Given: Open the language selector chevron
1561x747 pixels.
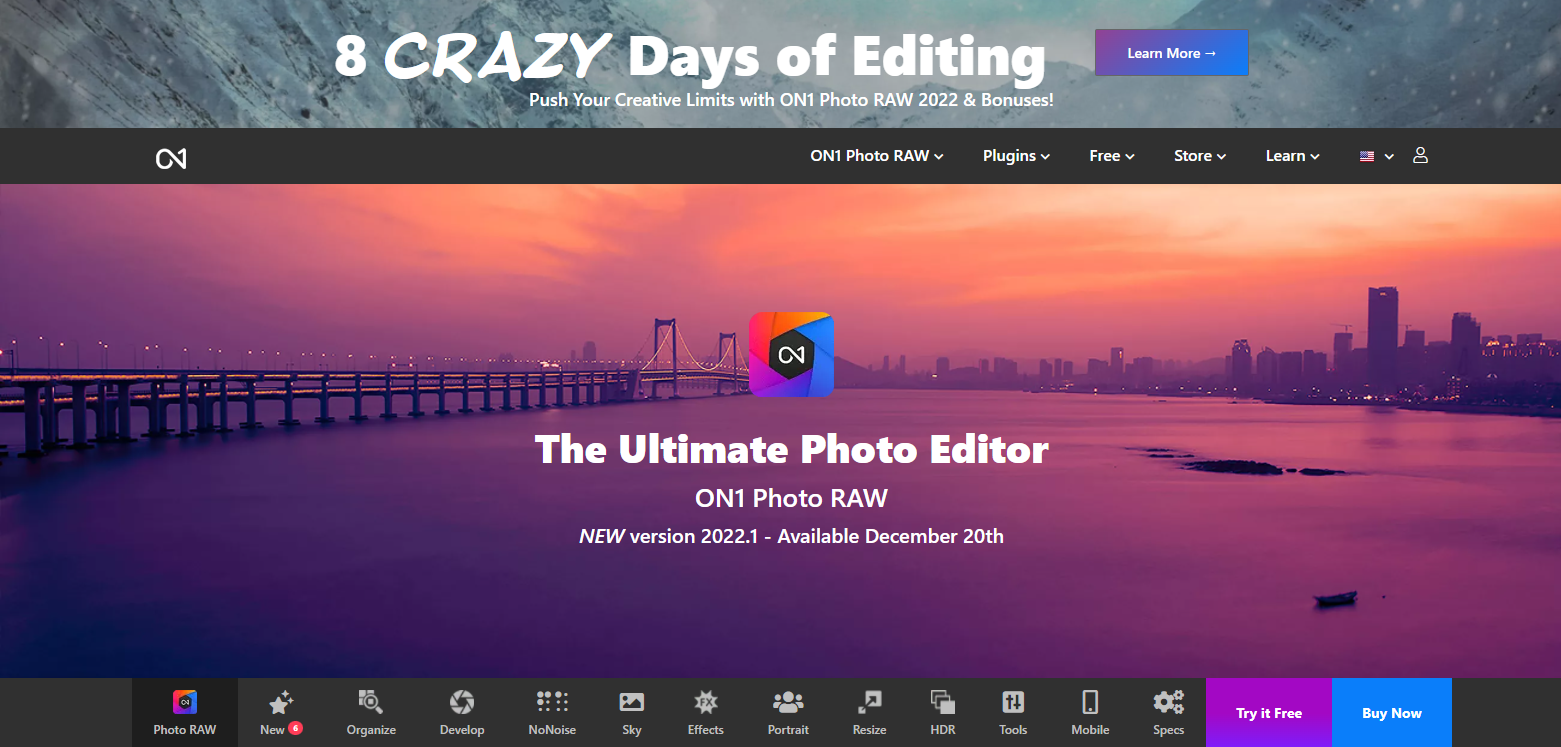Looking at the screenshot, I should click(1389, 157).
